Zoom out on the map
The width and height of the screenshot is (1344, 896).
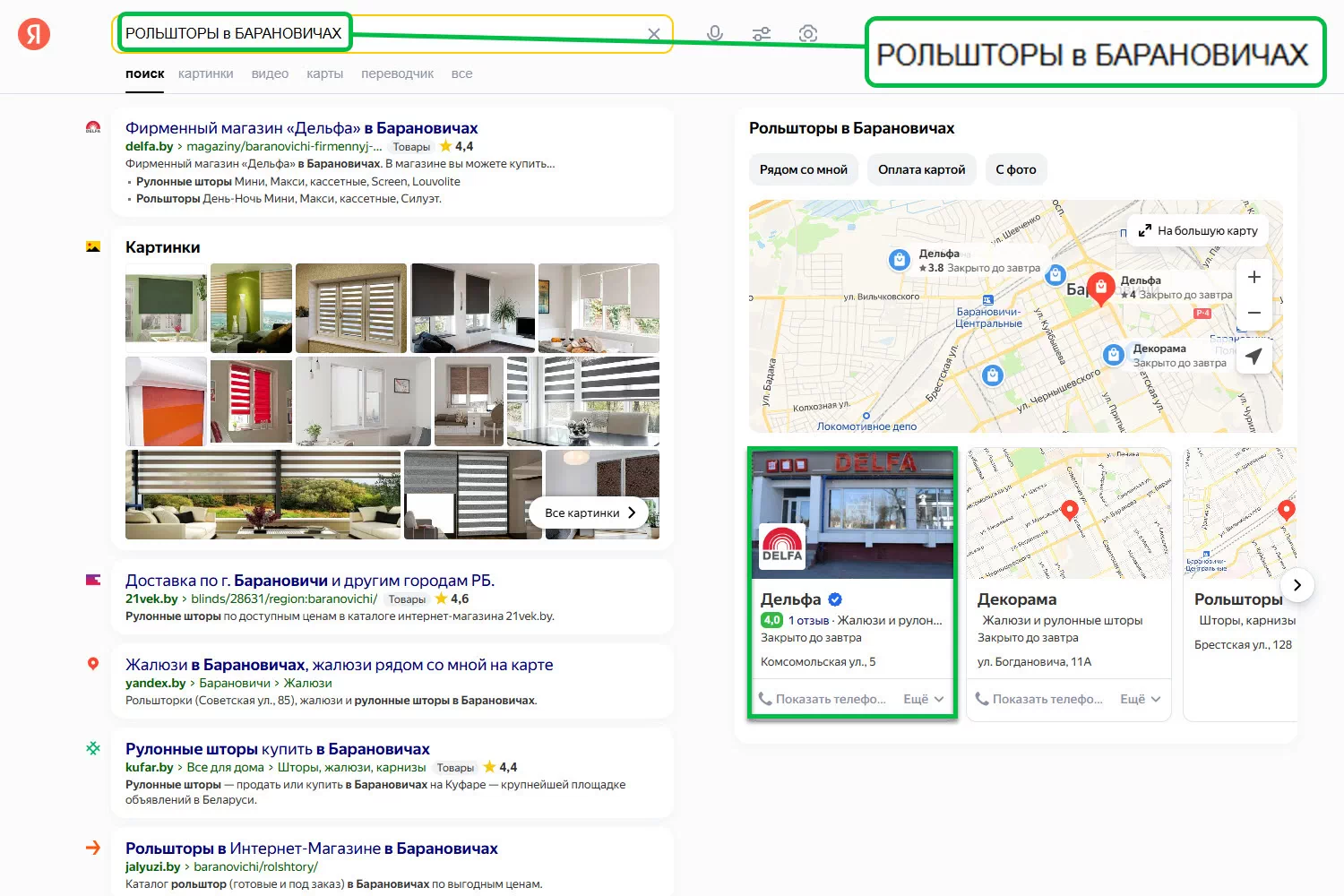[x=1254, y=313]
